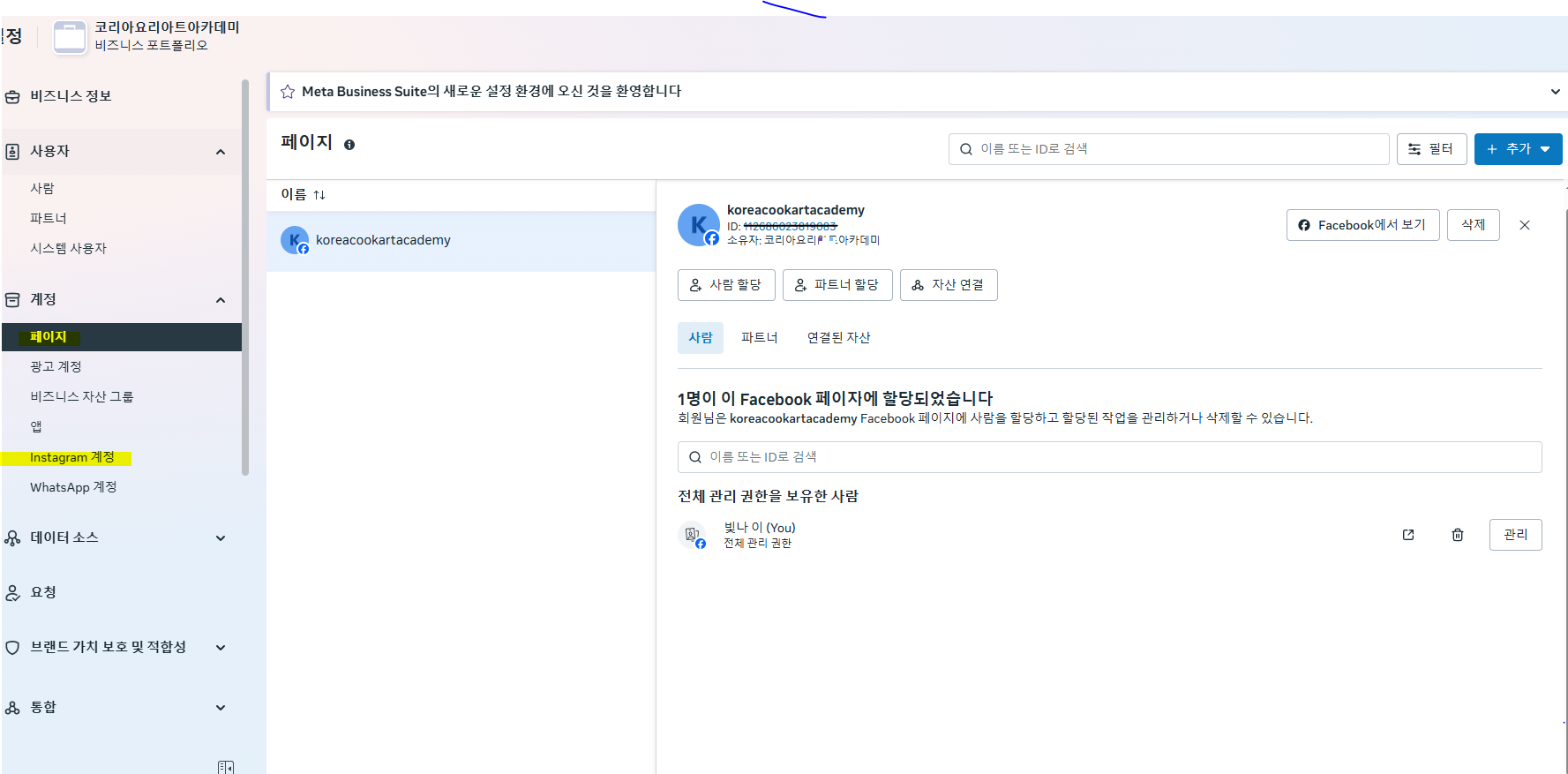Click the brand safety shield icon
The image size is (1568, 774).
[x=12, y=648]
